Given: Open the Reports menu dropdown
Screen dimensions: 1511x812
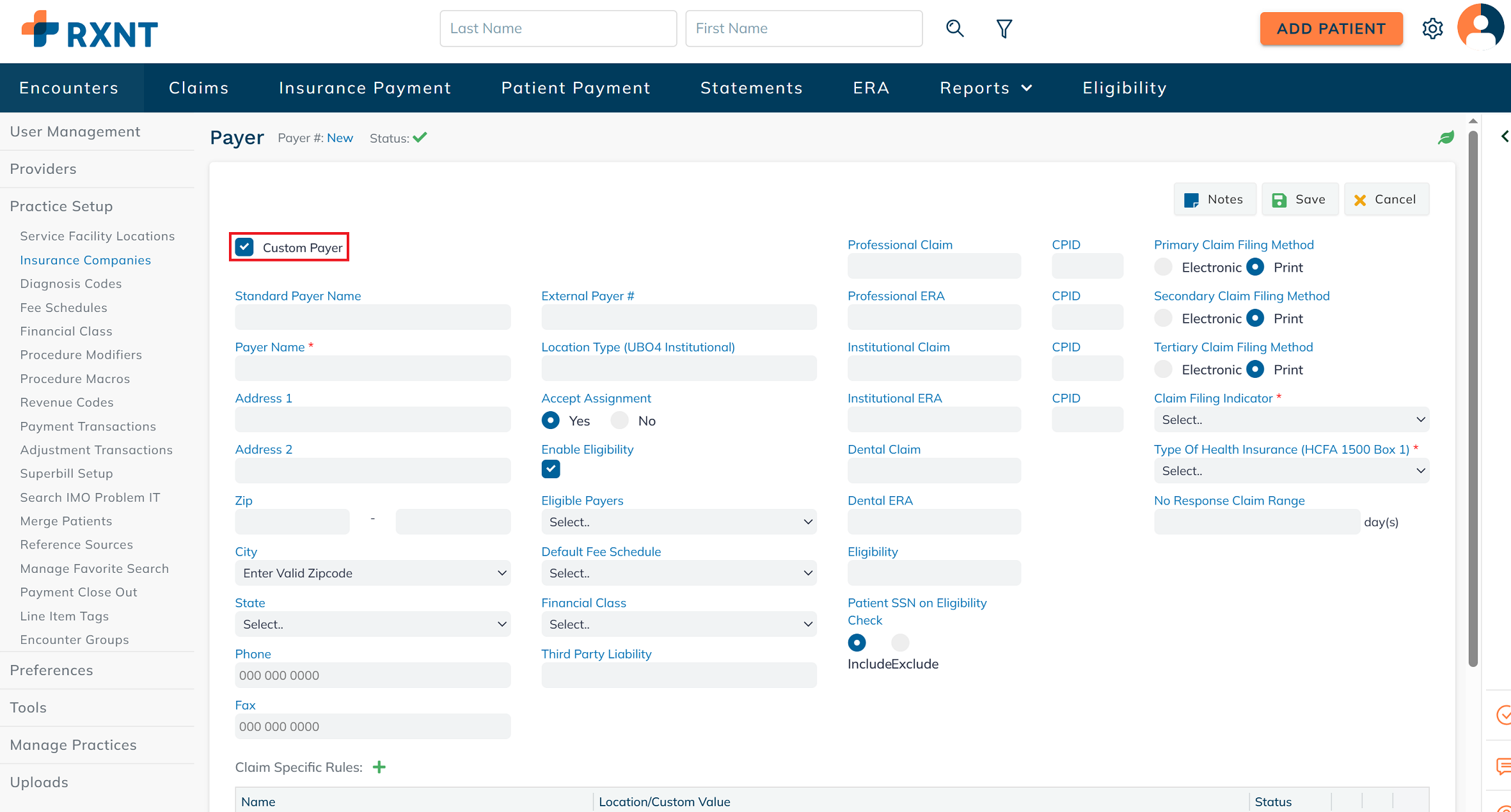Looking at the screenshot, I should point(986,88).
